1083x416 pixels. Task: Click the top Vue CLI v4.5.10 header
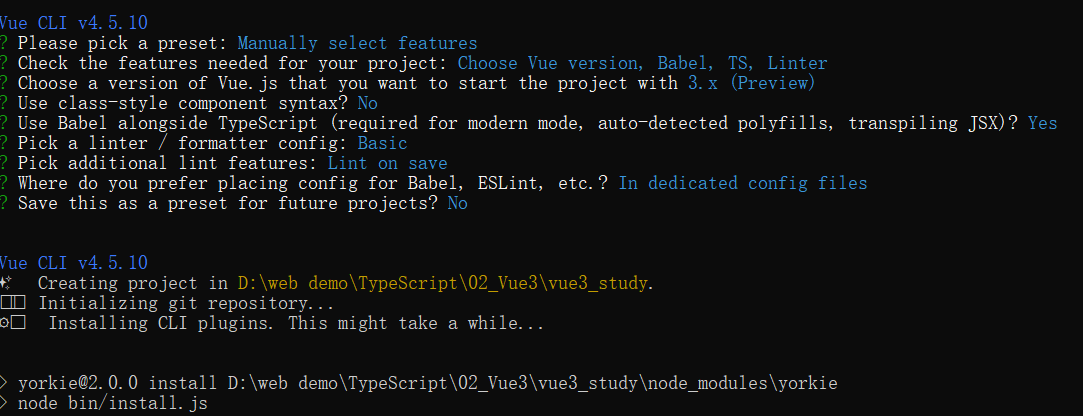tap(73, 23)
